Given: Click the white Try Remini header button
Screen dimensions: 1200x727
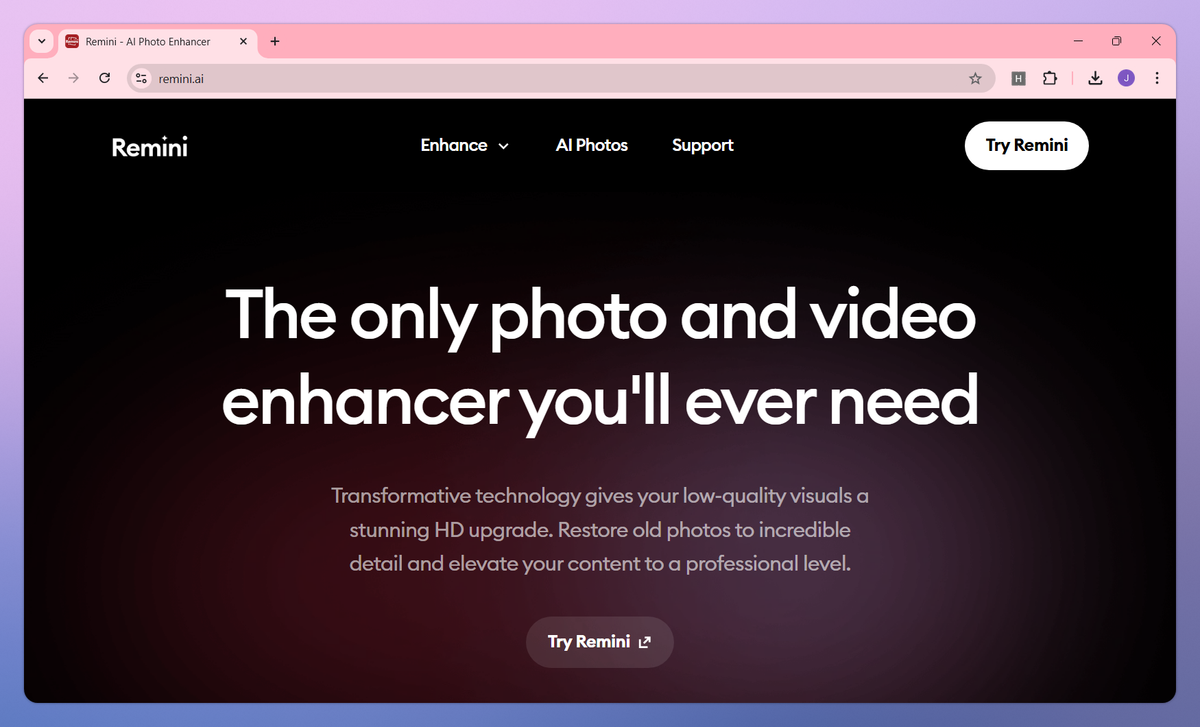Looking at the screenshot, I should pyautogui.click(x=1027, y=145).
